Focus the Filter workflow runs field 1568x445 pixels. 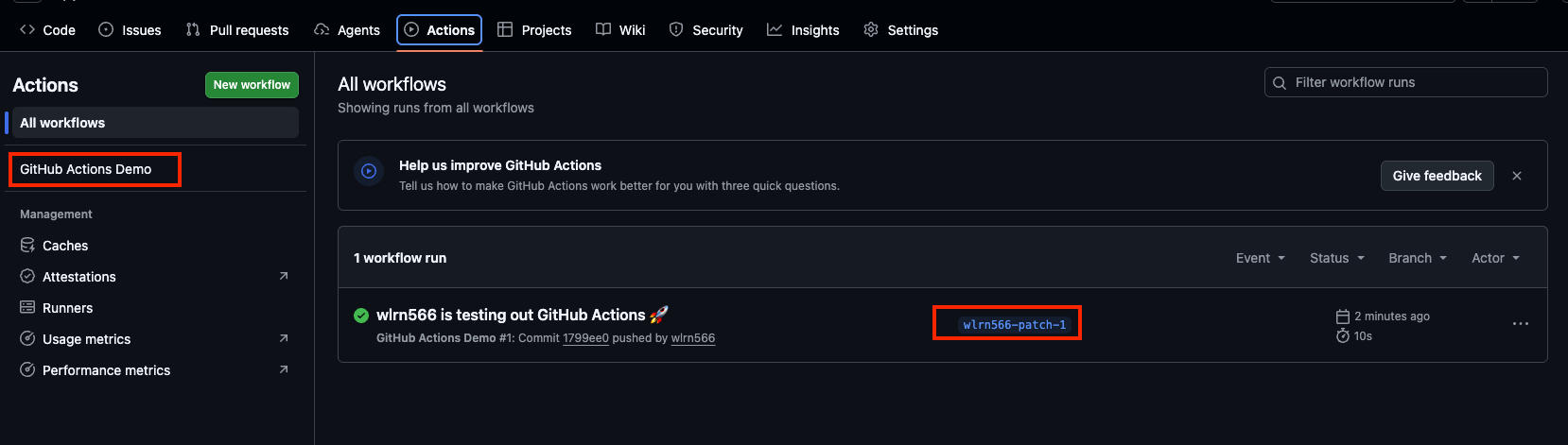click(1405, 82)
